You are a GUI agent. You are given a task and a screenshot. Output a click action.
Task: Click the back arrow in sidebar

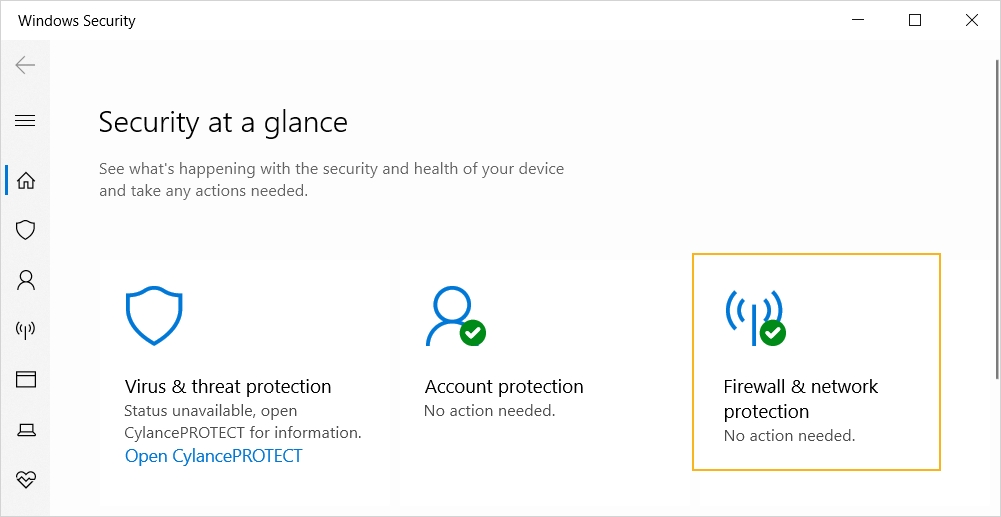pyautogui.click(x=25, y=66)
